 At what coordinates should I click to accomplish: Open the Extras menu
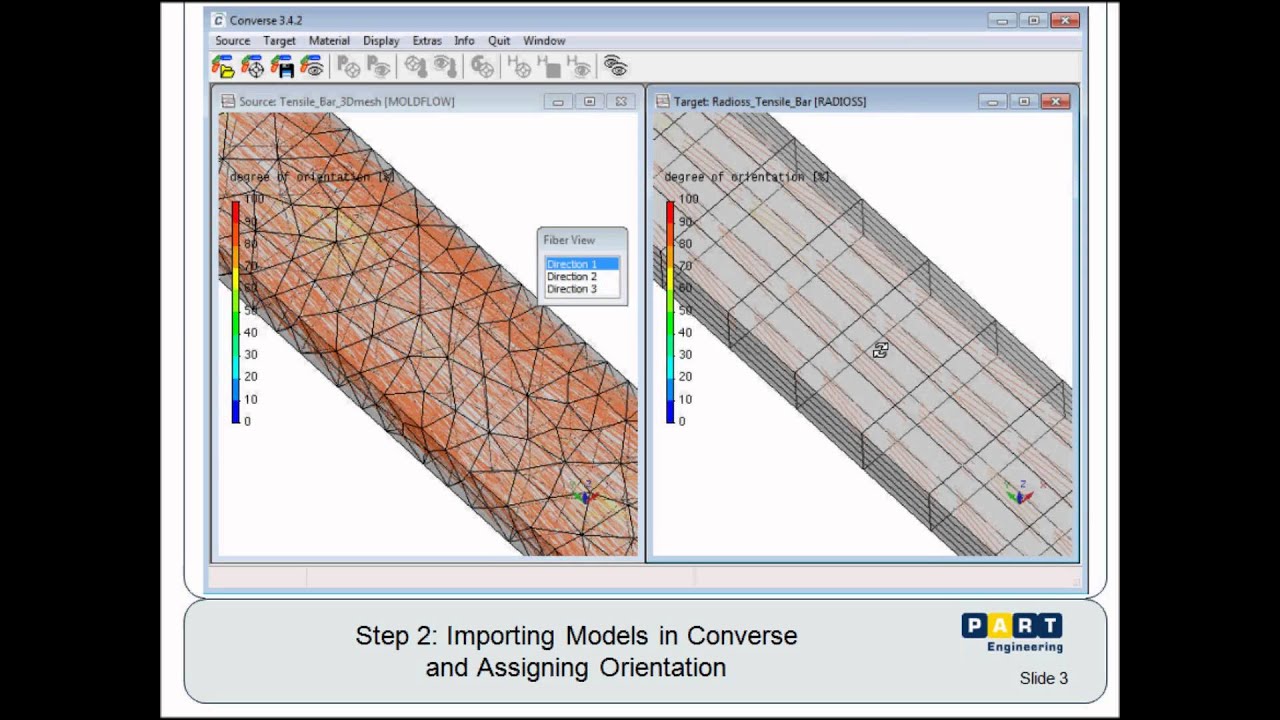tap(427, 41)
